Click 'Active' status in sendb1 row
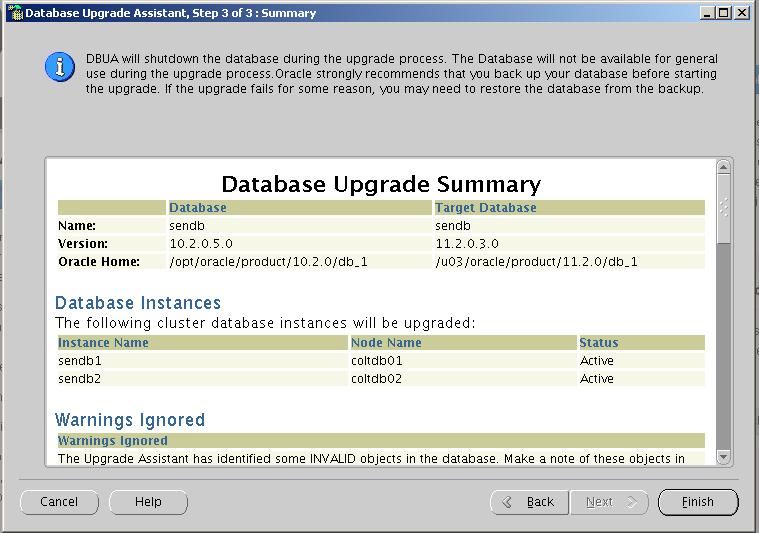The image size is (759, 533). (596, 361)
